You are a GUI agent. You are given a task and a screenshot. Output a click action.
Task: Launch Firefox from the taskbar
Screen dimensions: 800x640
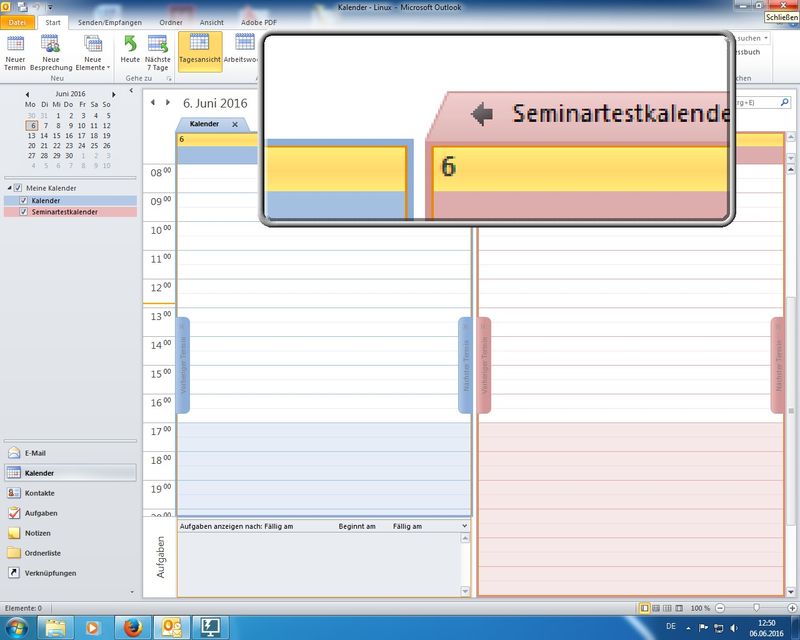131,627
